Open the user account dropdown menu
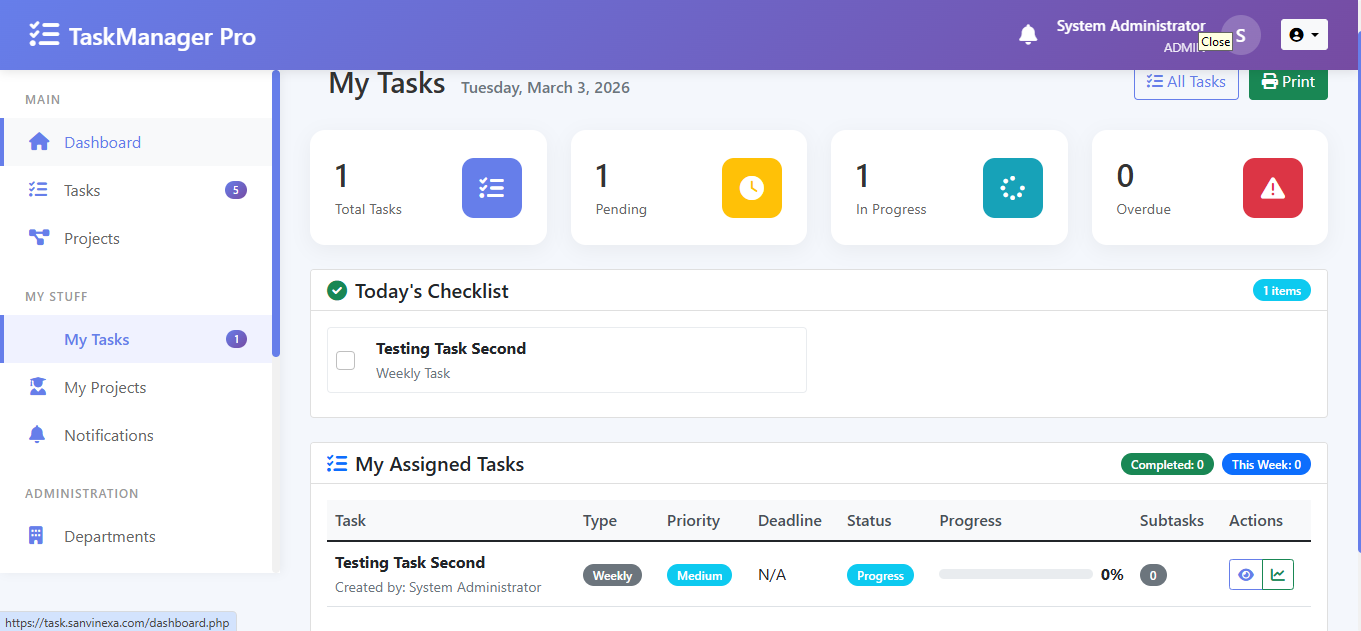Screen dimensions: 1361x631 tap(1304, 35)
